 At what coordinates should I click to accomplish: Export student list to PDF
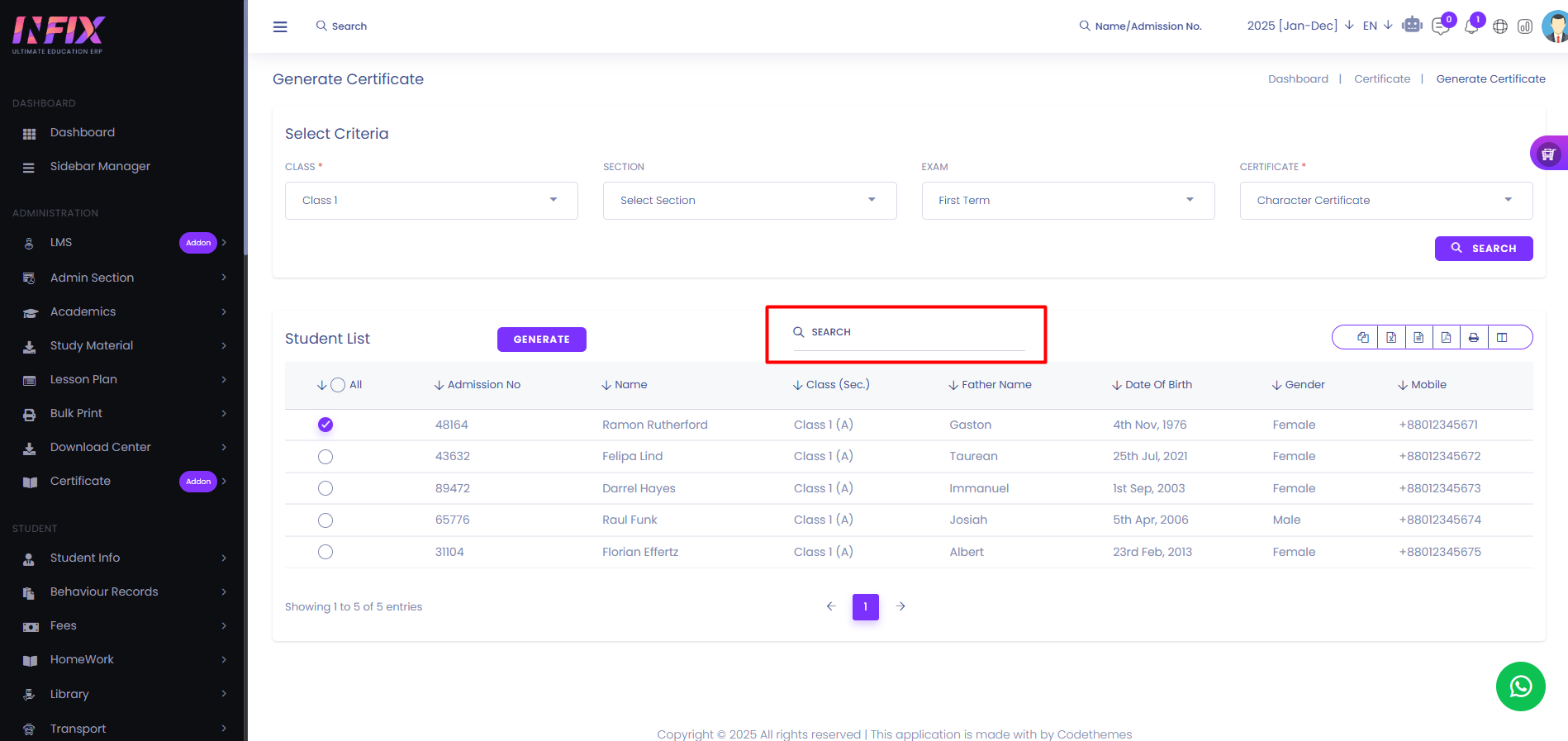pyautogui.click(x=1446, y=337)
